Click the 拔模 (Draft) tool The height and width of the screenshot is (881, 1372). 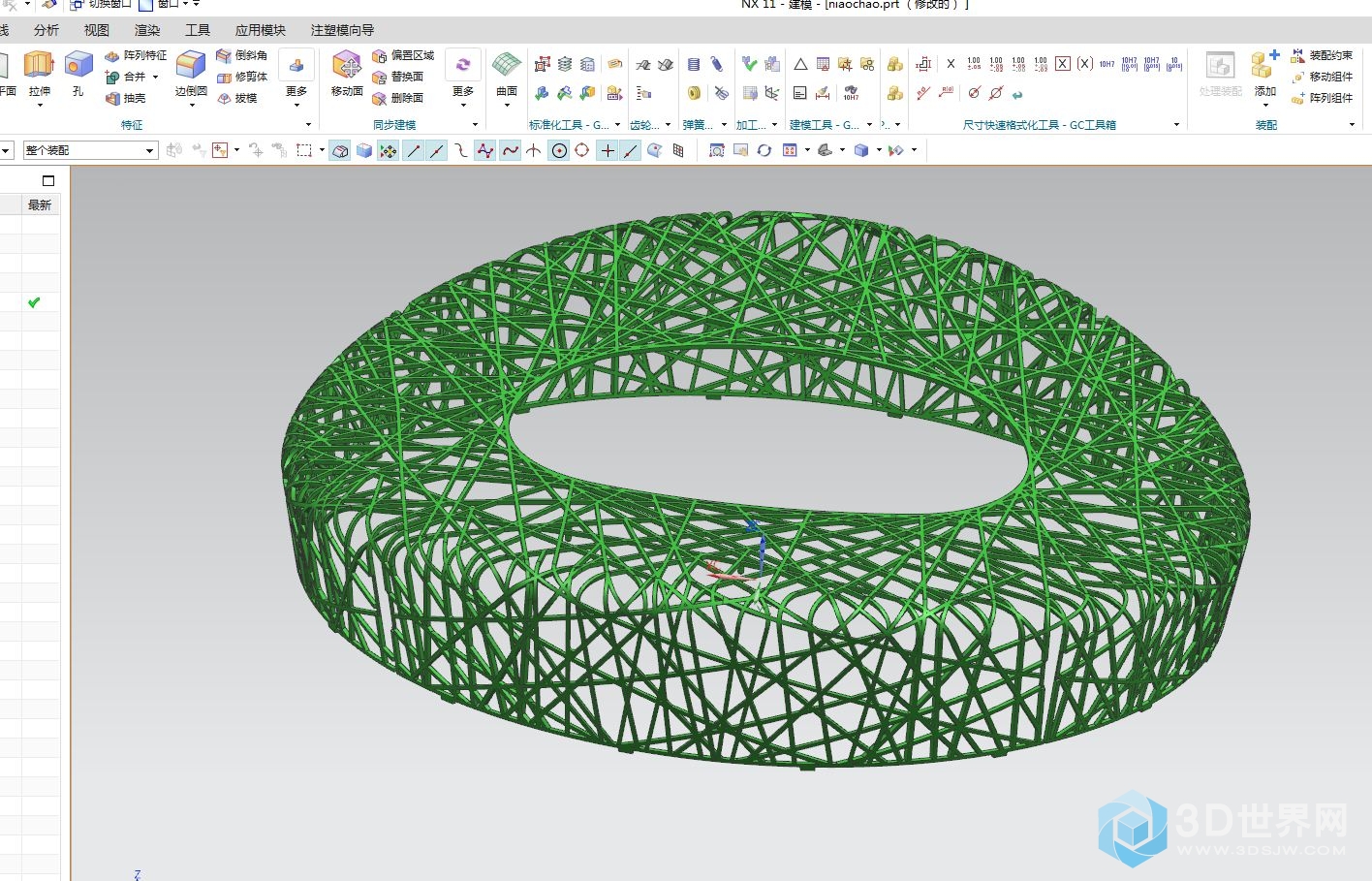click(x=236, y=98)
